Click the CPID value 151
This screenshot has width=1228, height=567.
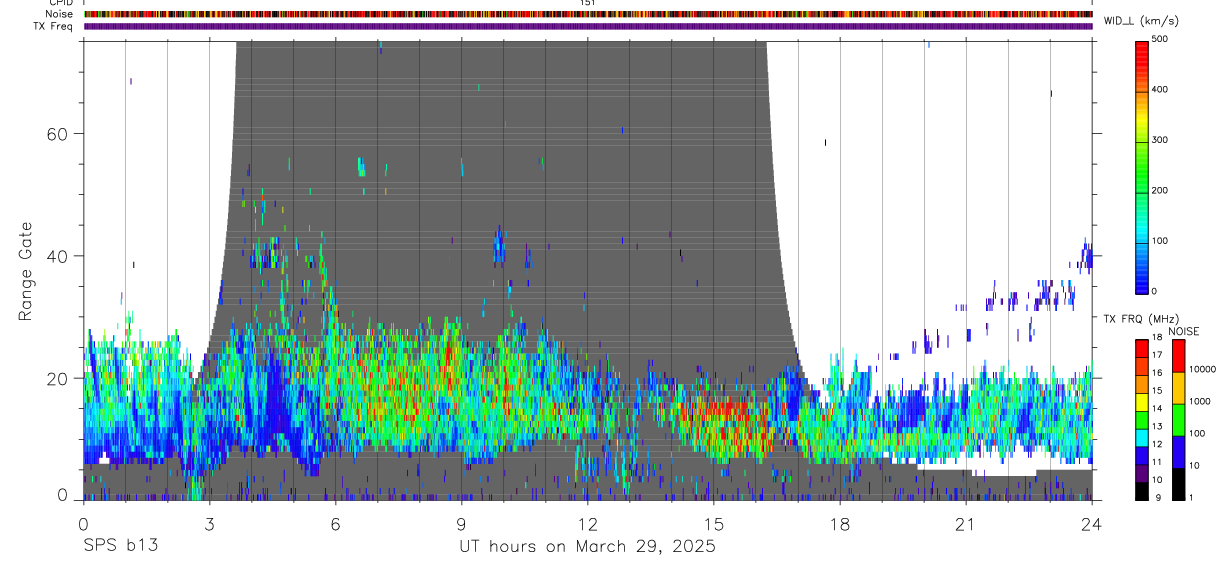click(x=588, y=3)
